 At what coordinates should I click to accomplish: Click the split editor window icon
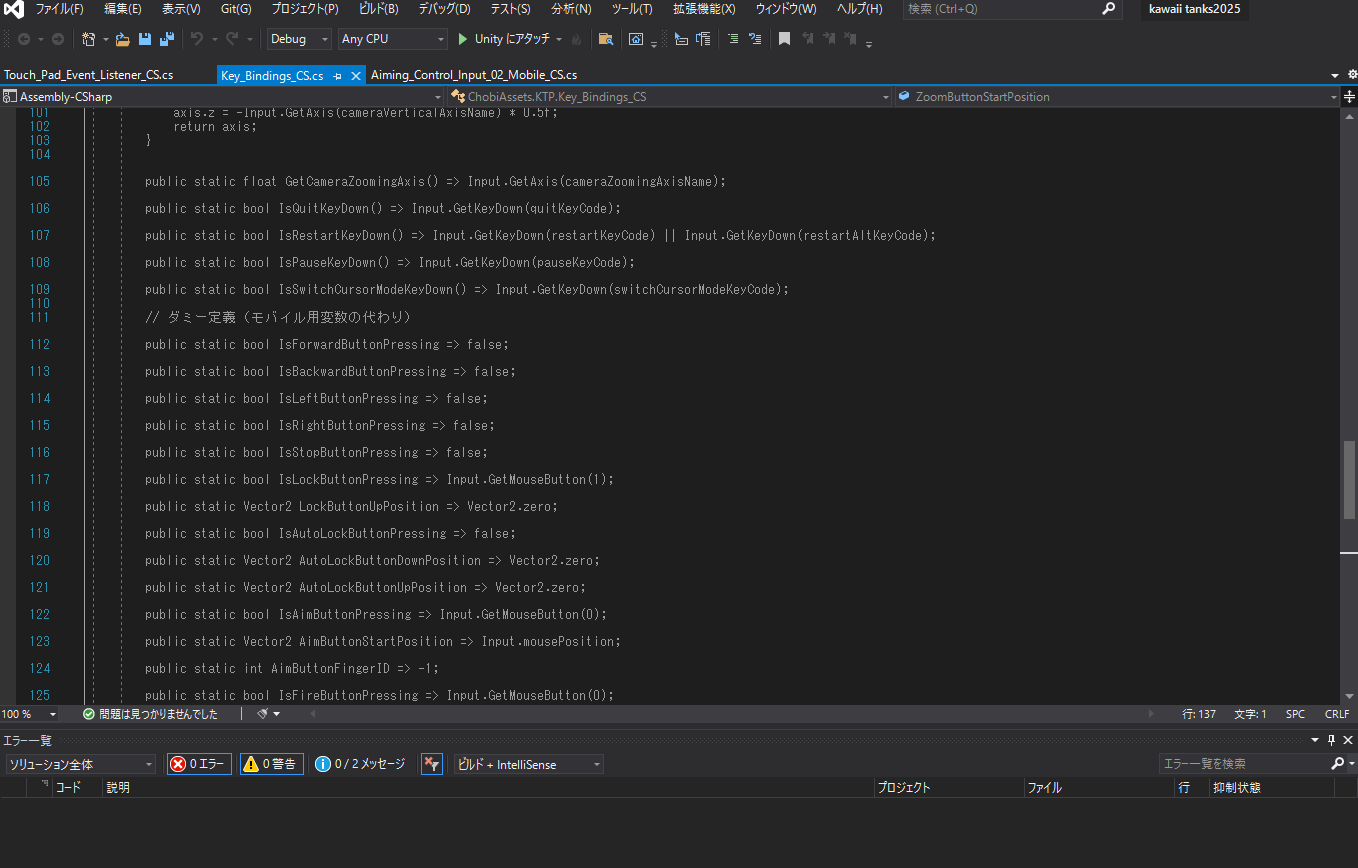(x=1349, y=97)
